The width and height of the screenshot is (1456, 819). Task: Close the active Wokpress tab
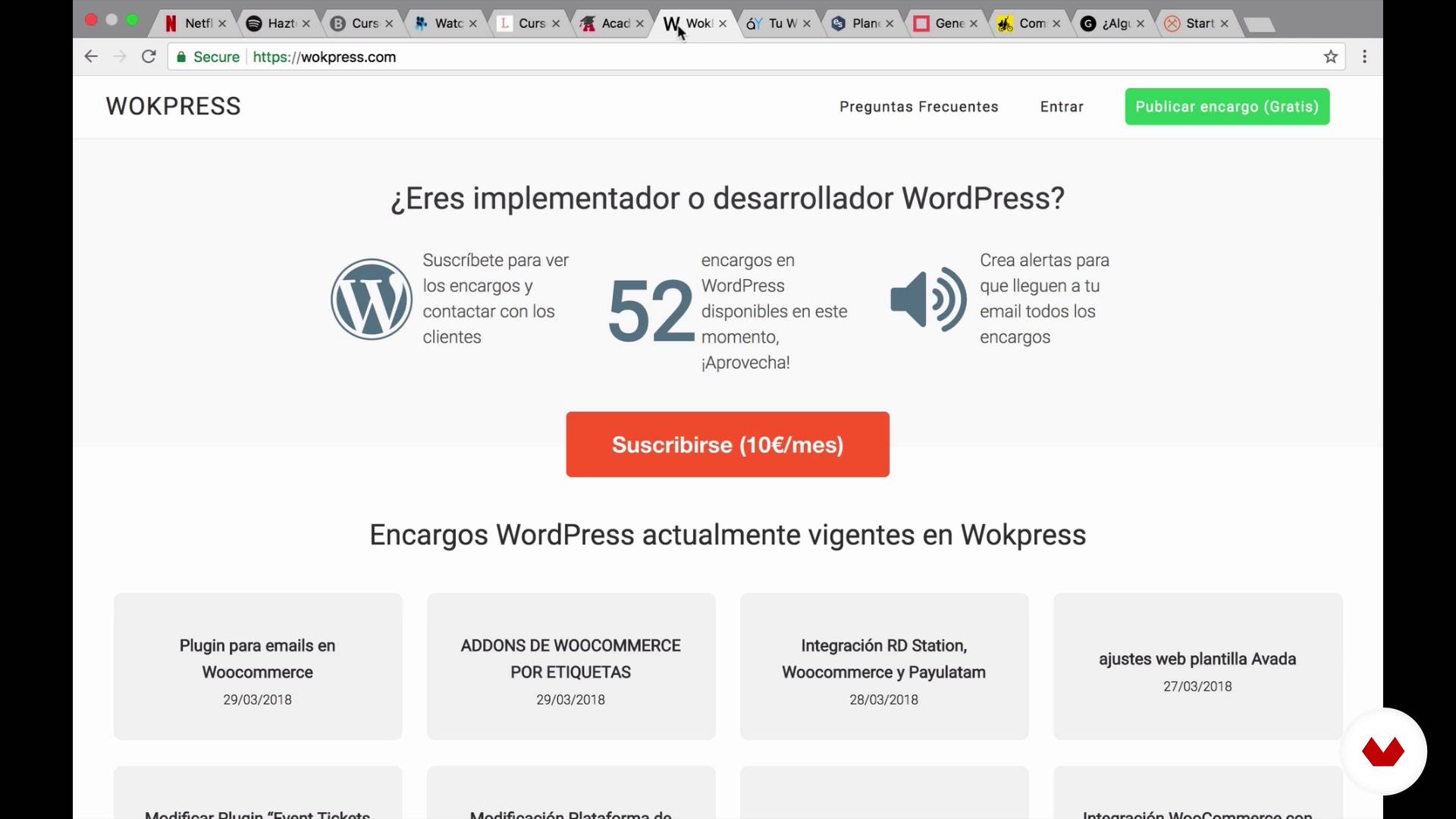[723, 24]
